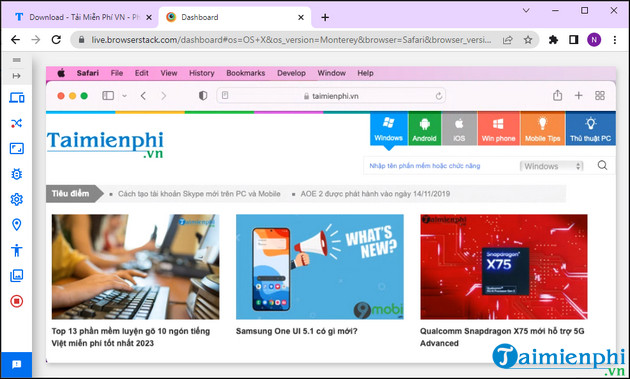
Task: Open the resolution change icon in sidebar
Action: 16,149
